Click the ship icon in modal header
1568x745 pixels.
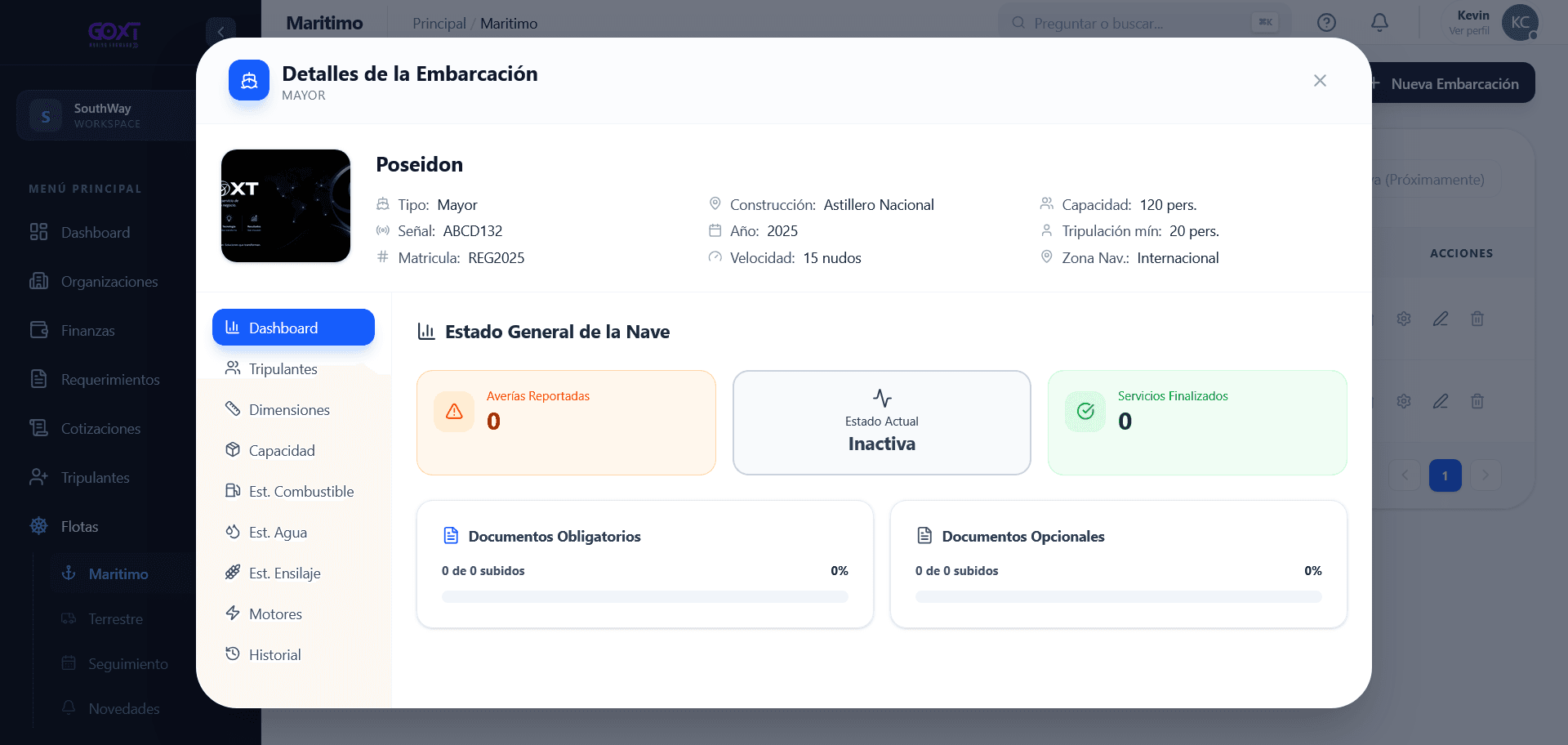pyautogui.click(x=249, y=80)
